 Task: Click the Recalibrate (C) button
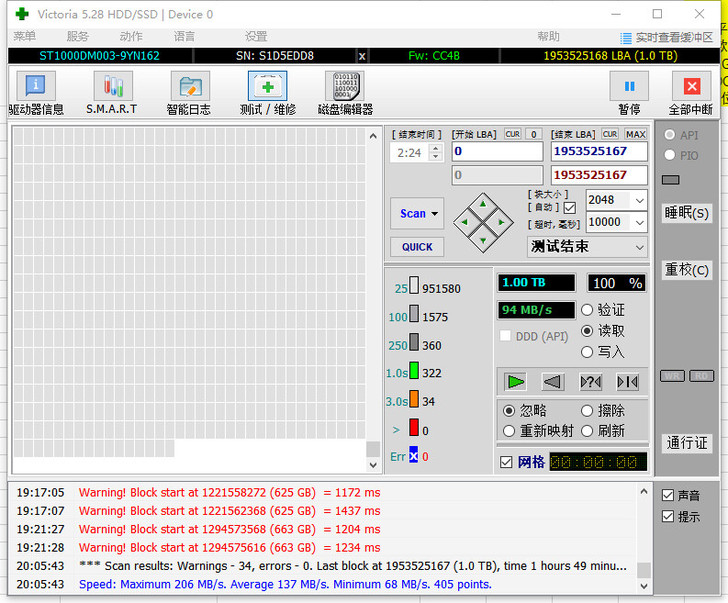tap(686, 269)
